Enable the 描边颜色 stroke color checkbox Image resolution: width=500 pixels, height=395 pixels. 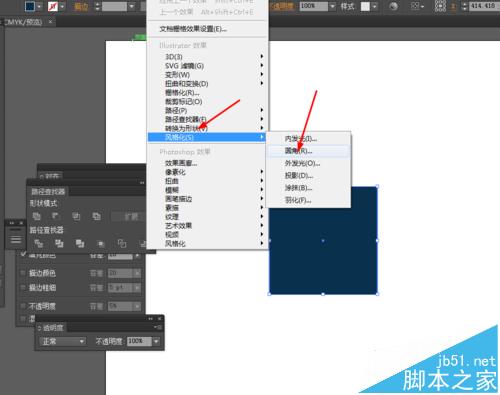23,273
